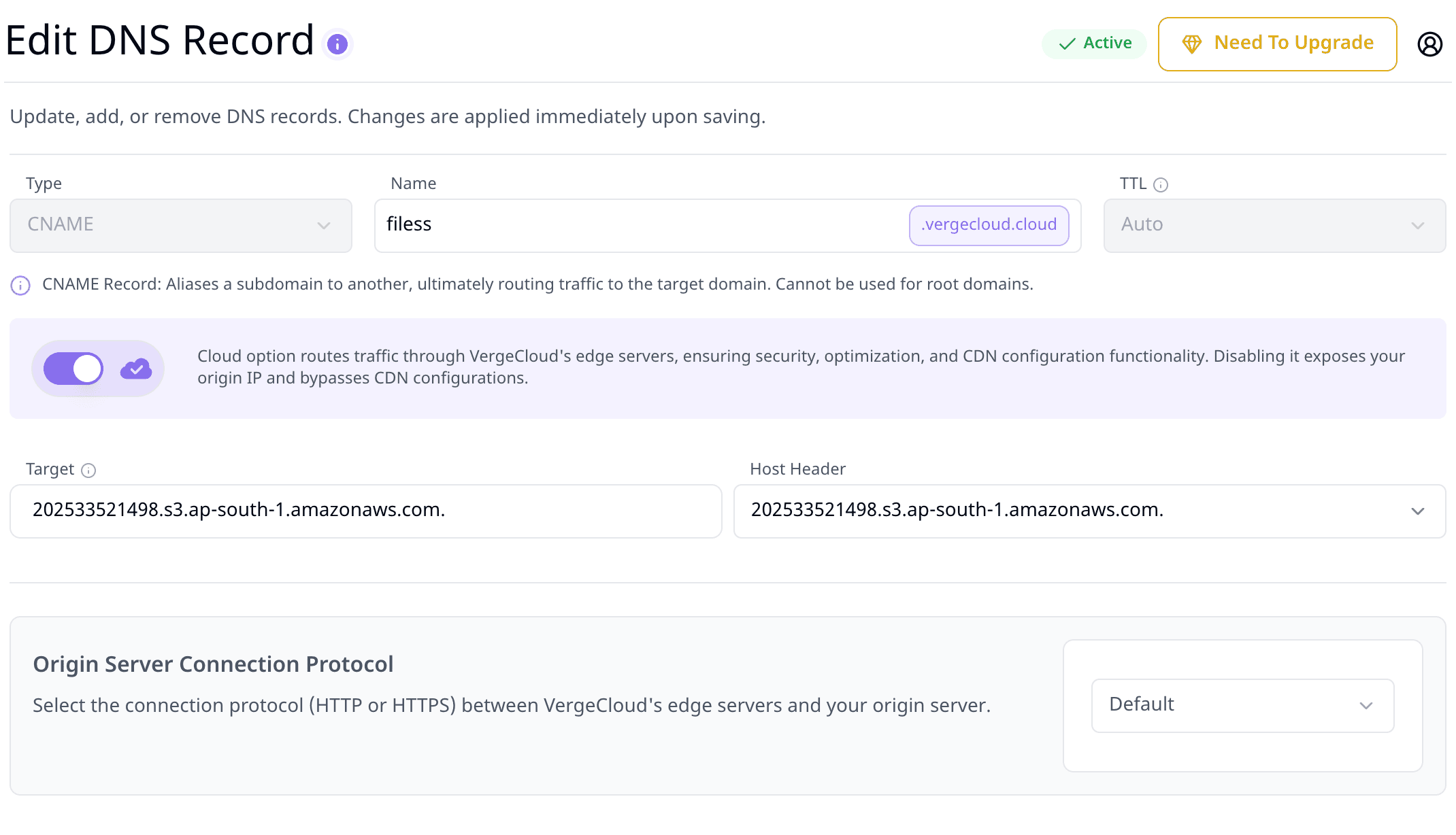Screen dimensions: 1456x835
Task: Click the Host Header label
Action: (797, 469)
